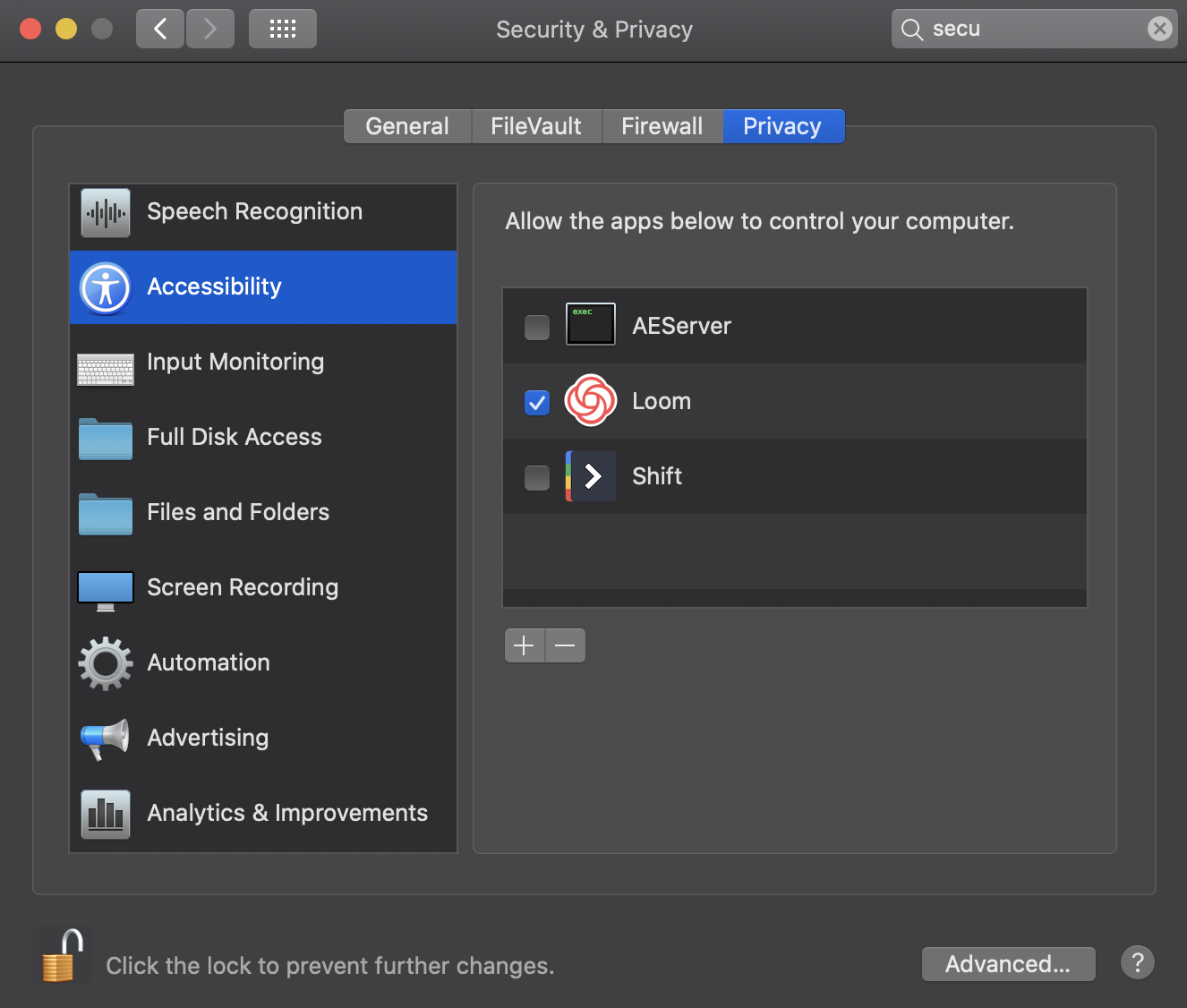Click inside the search field
Viewport: 1187px width, 1008px height.
coord(1029,29)
